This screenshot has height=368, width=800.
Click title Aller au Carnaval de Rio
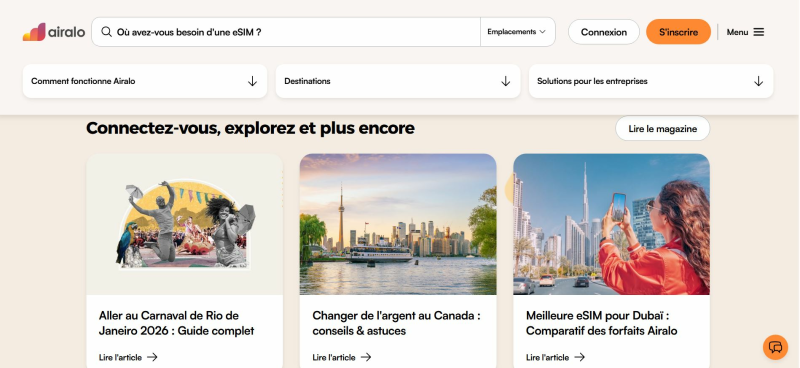(177, 323)
